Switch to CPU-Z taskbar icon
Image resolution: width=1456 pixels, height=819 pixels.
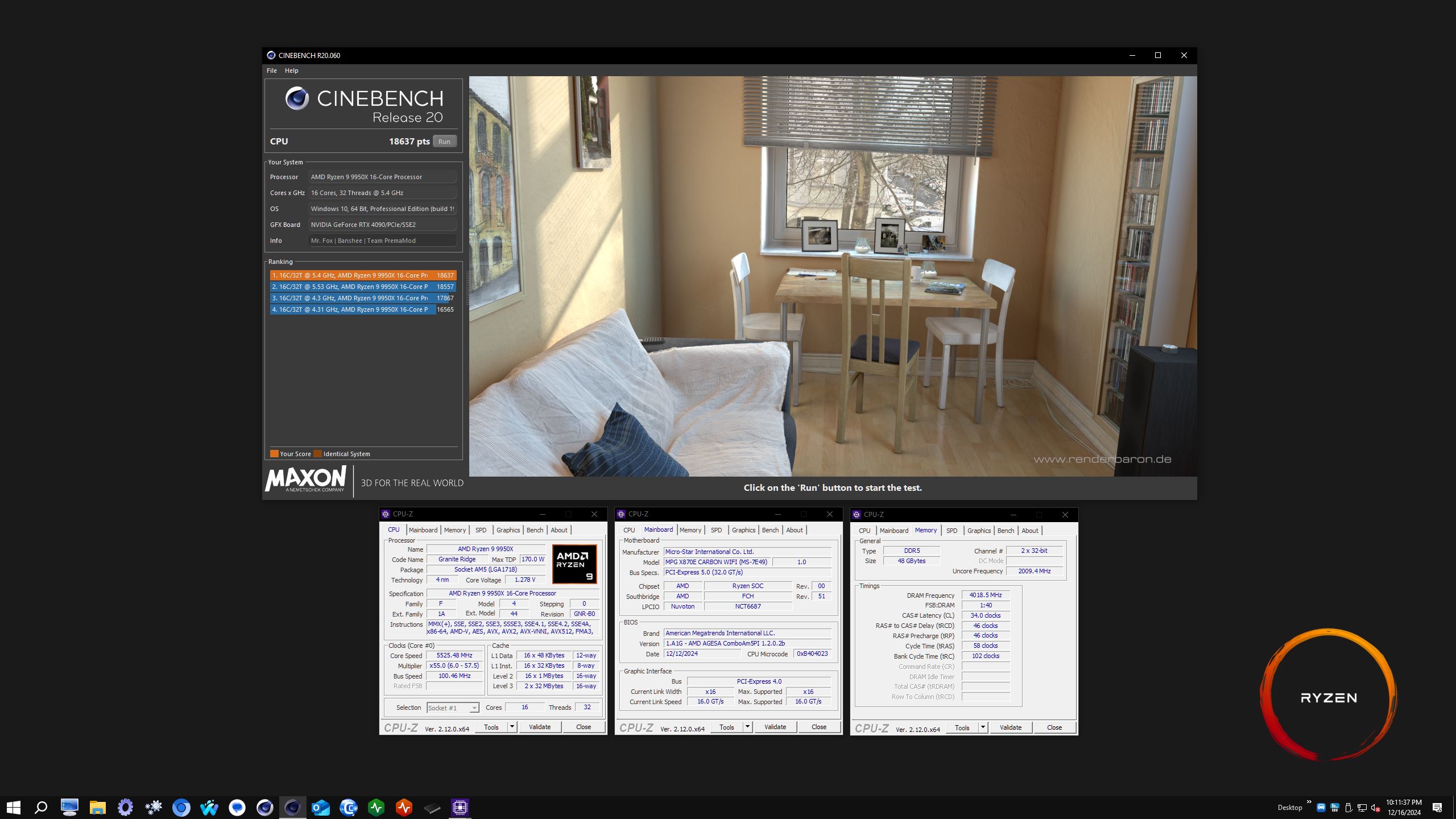[460, 807]
